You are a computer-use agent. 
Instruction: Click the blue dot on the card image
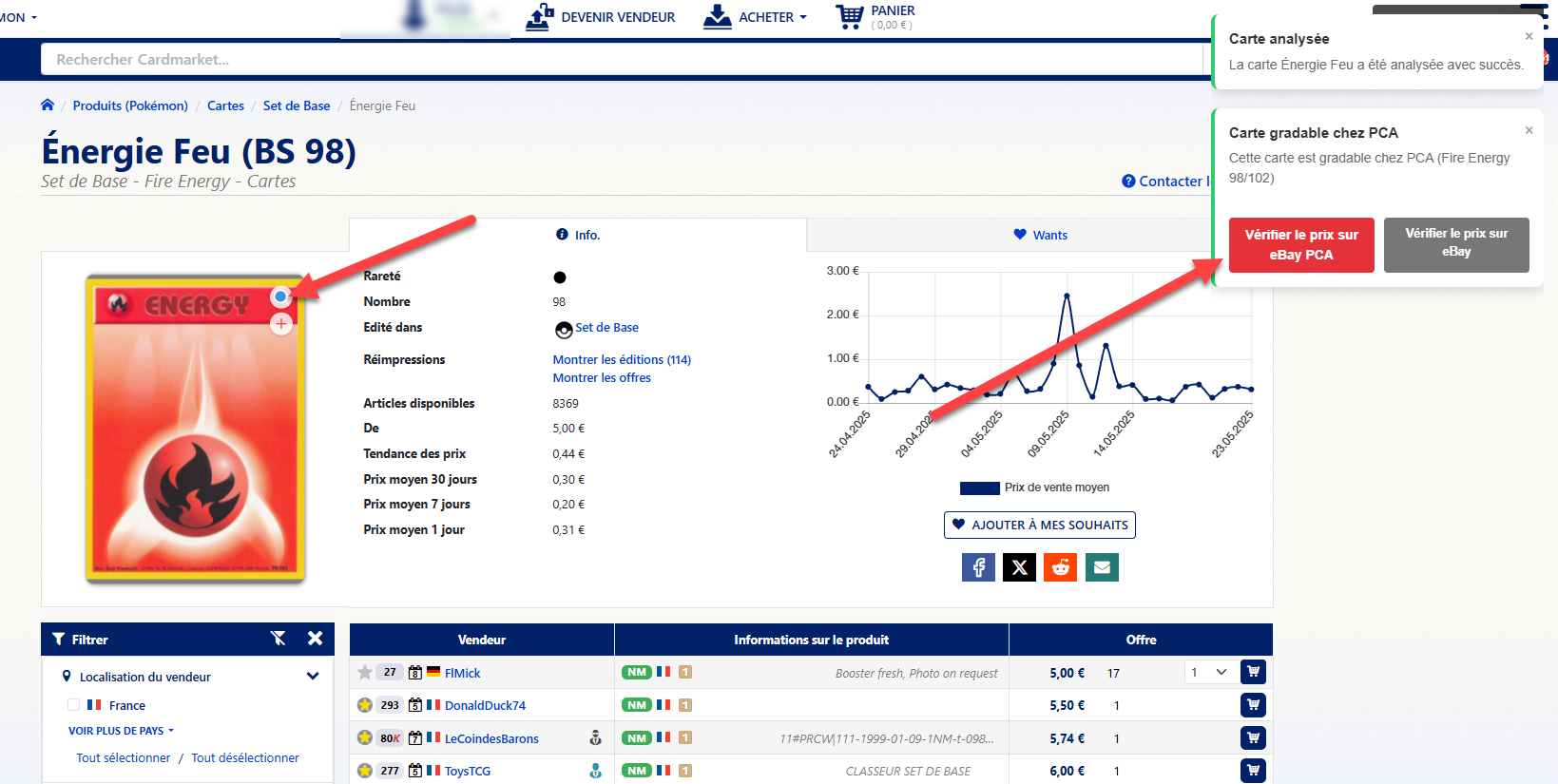280,297
